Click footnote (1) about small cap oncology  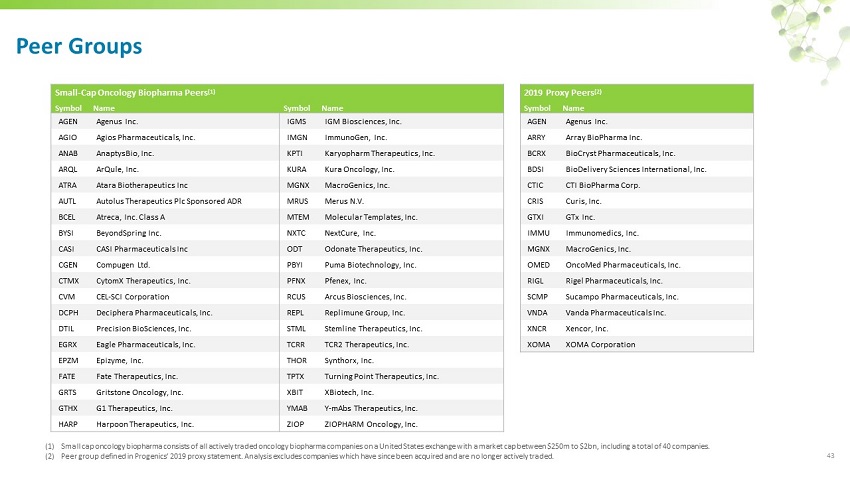(380, 446)
